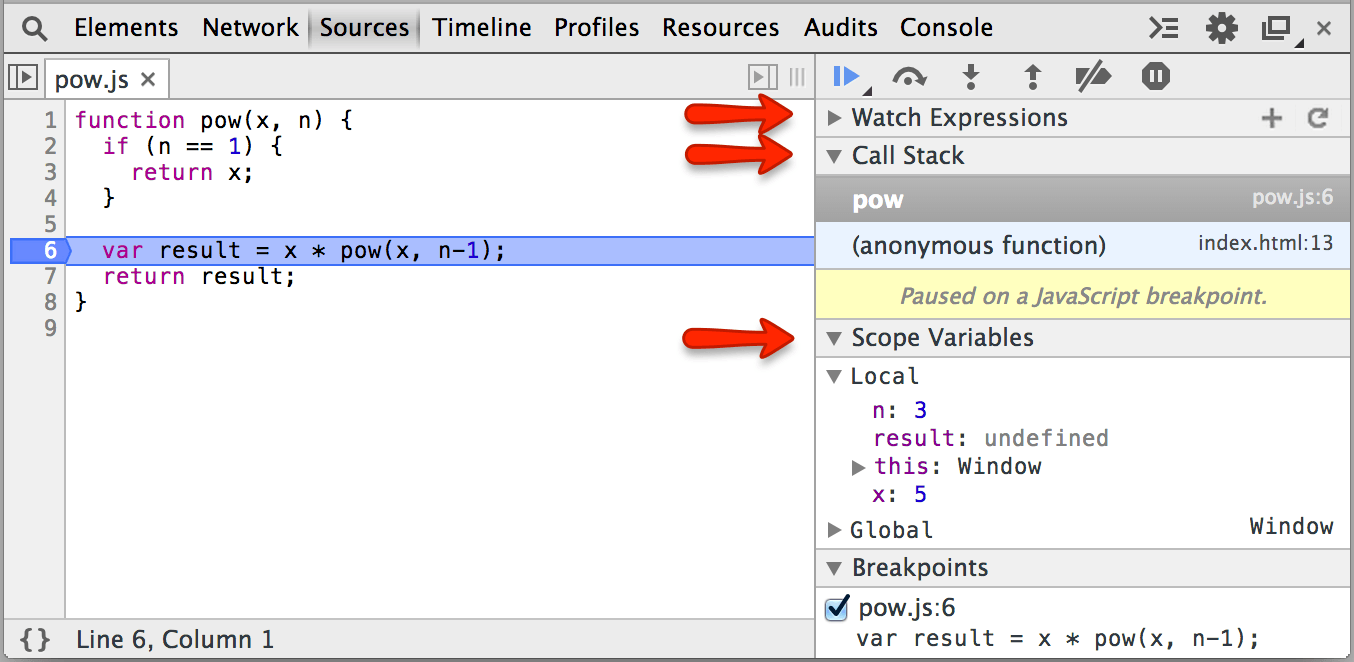
Task: Deactivate all breakpoints icon
Action: click(1094, 77)
